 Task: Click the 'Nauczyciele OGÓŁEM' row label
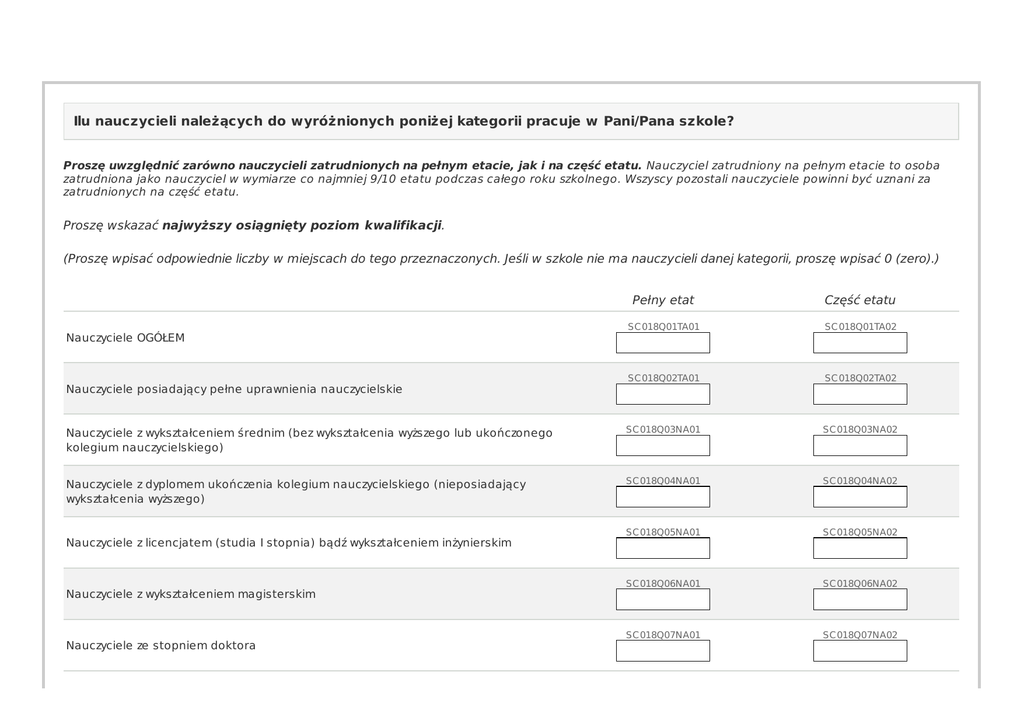pyautogui.click(x=125, y=338)
